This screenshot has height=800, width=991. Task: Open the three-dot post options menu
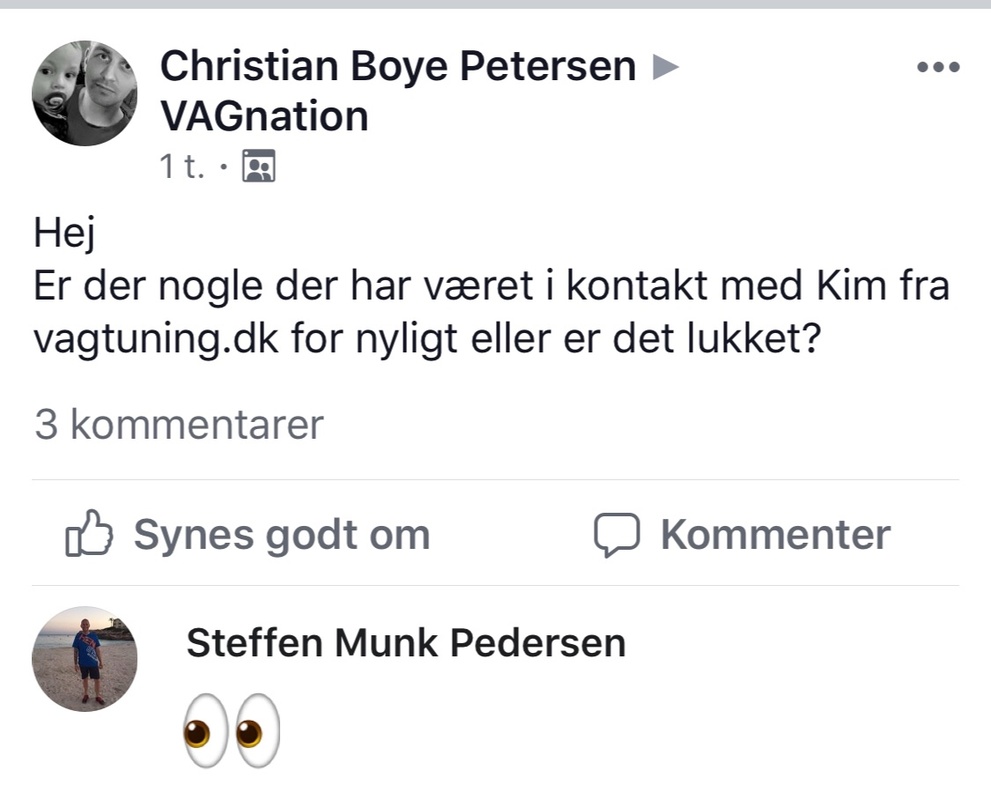click(x=938, y=68)
